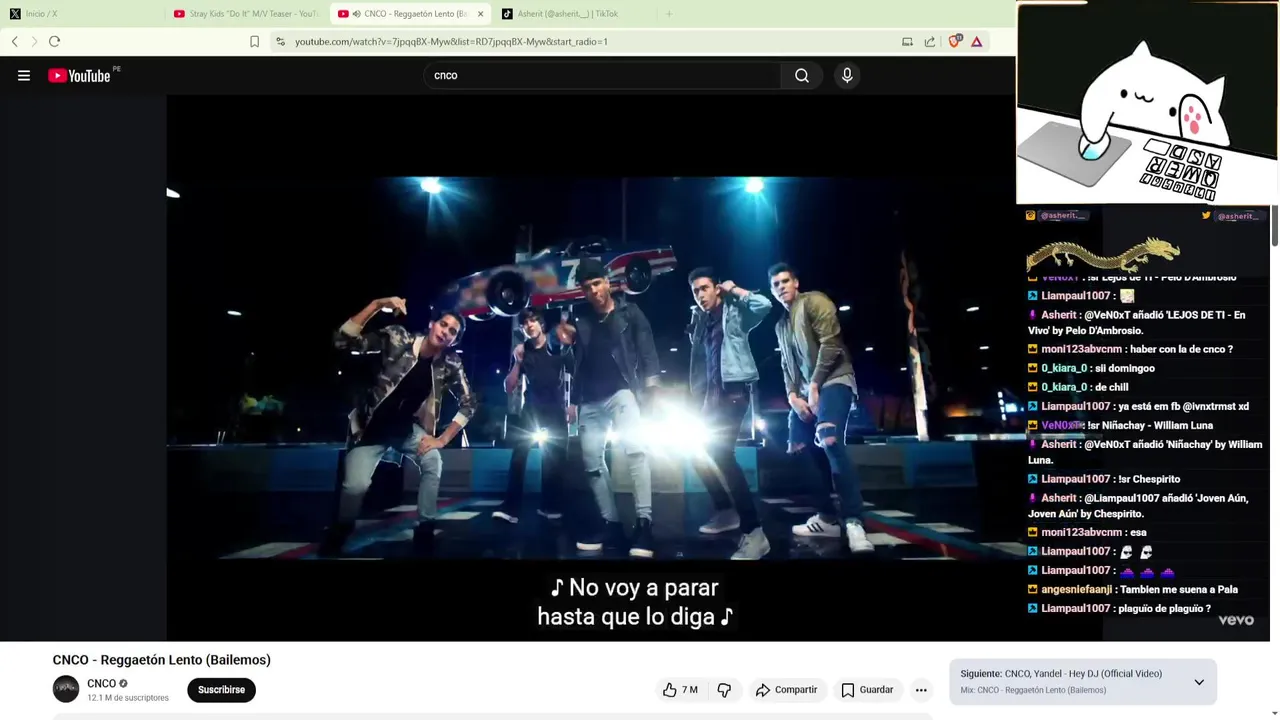Open site settings icon in address bar
The width and height of the screenshot is (1280, 720).
coord(281,41)
